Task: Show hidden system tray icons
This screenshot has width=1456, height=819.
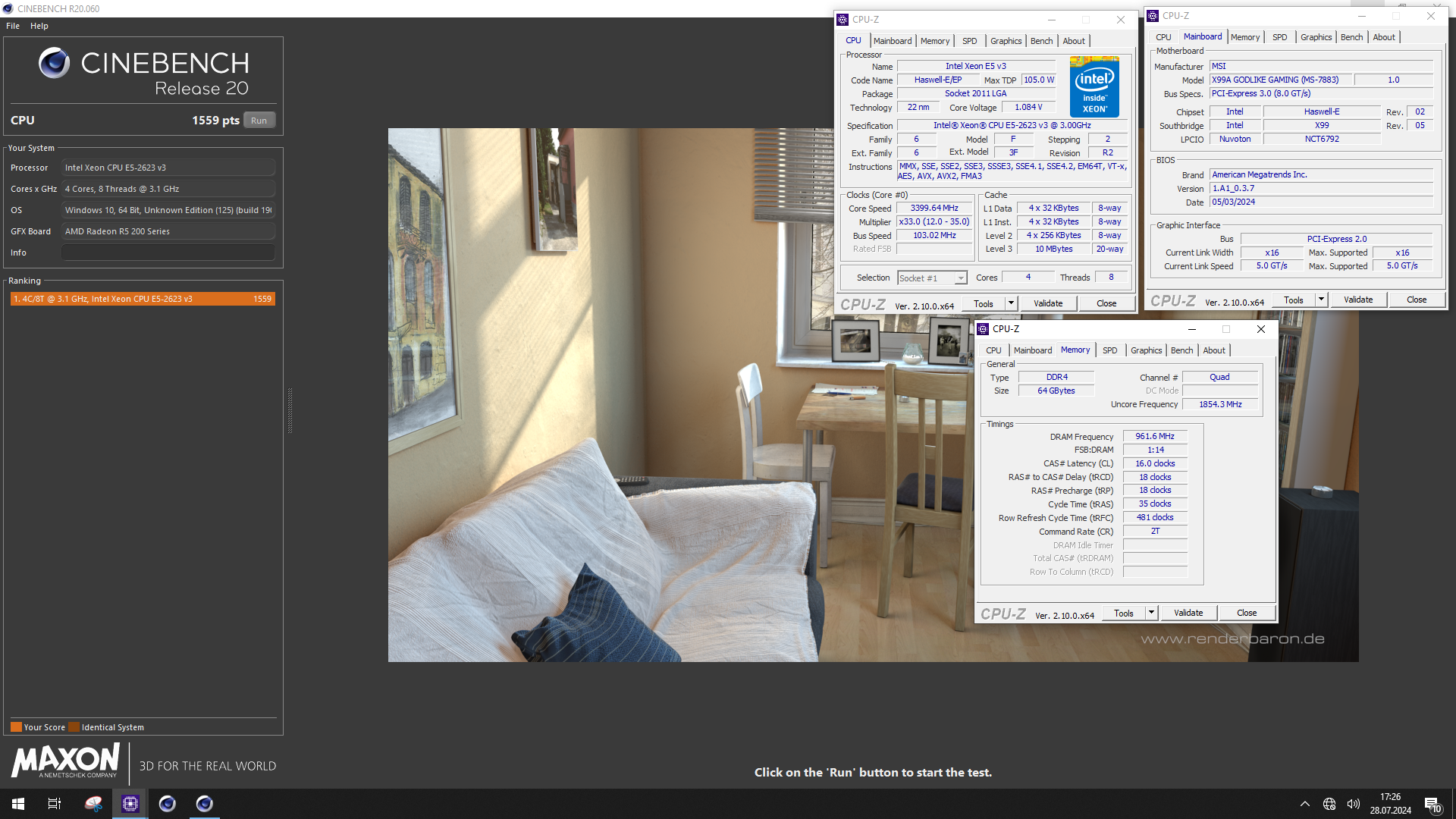Action: pyautogui.click(x=1305, y=804)
